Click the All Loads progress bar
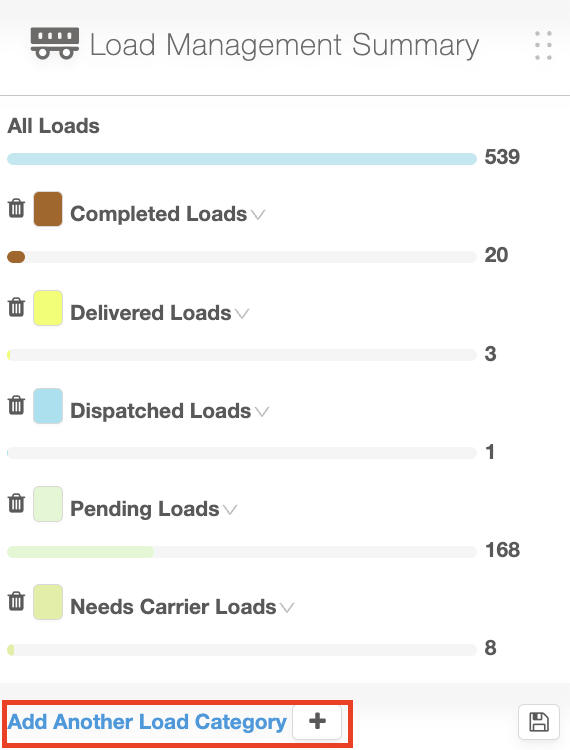The height and width of the screenshot is (750, 570). (242, 159)
